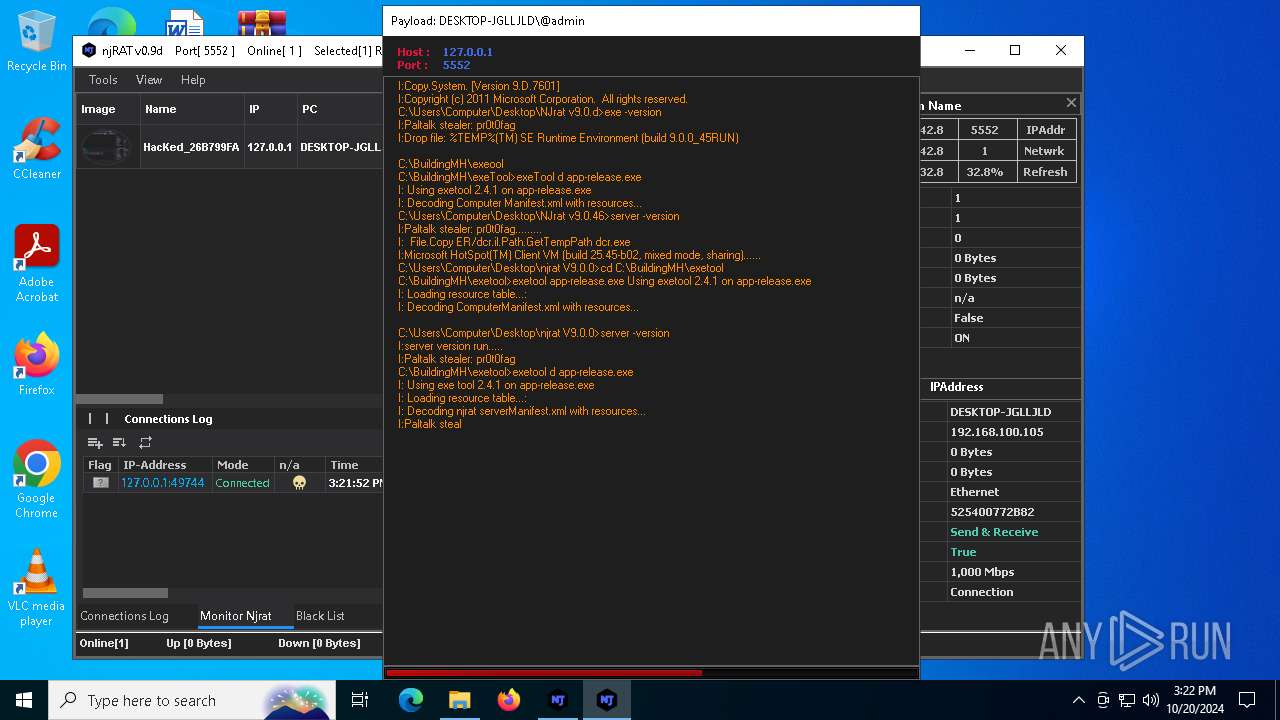Viewport: 1280px width, 720px height.
Task: Click the 525400772B82 MAC address value
Action: pos(992,512)
